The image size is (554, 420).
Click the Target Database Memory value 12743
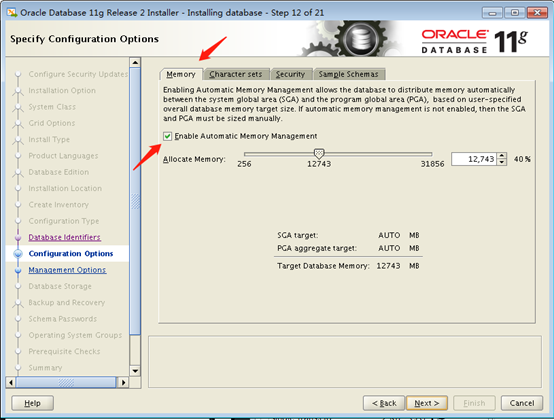click(388, 266)
